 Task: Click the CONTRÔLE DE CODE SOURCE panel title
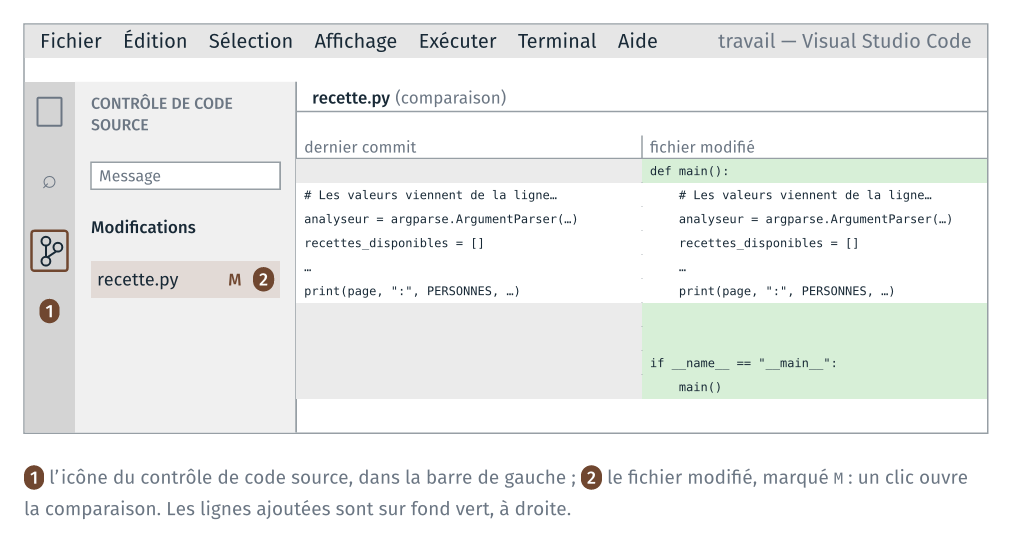pos(162,114)
